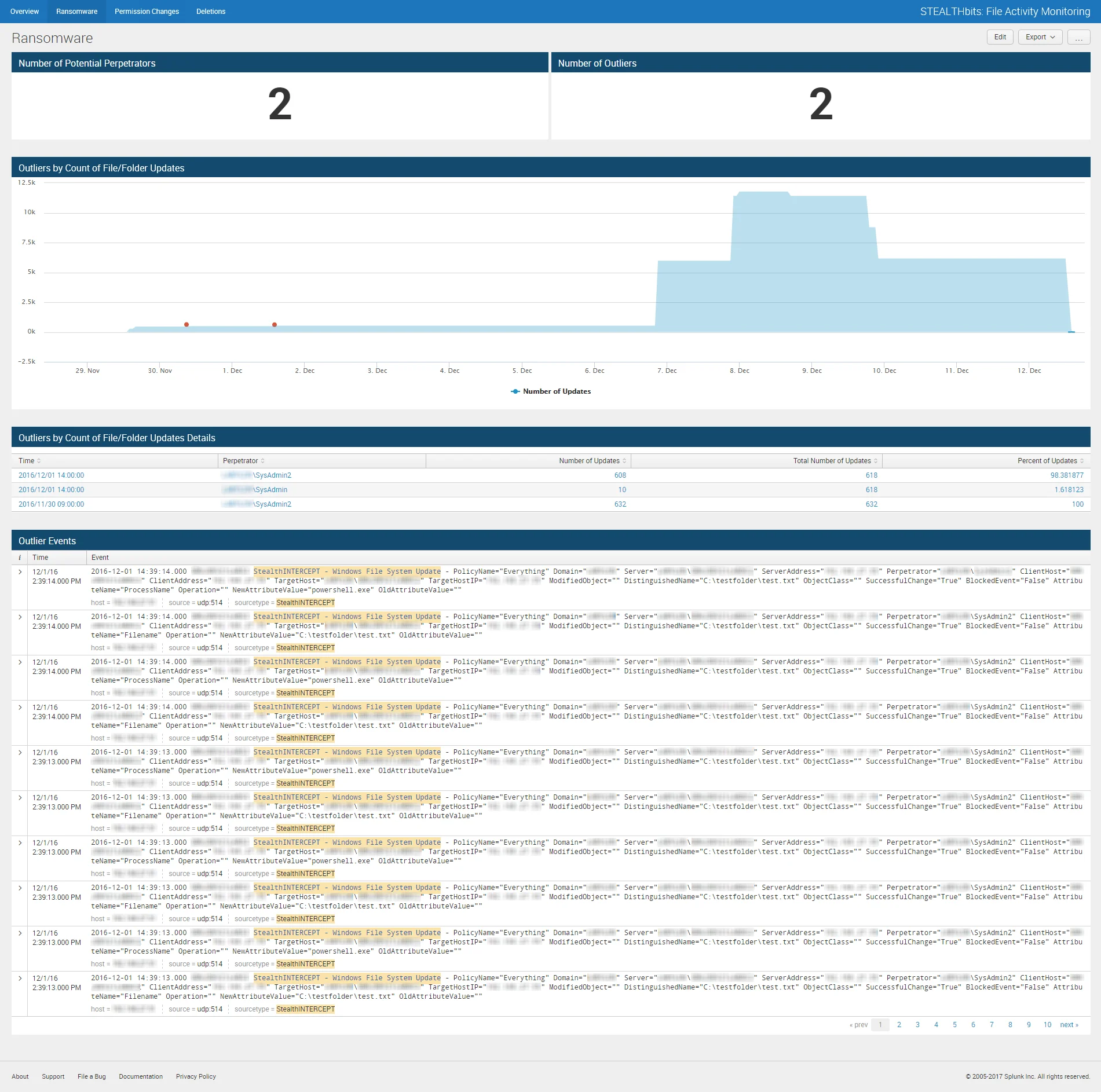Click the 2016/12/01 14:00:00 SysAdmin2 row time

tap(51, 475)
